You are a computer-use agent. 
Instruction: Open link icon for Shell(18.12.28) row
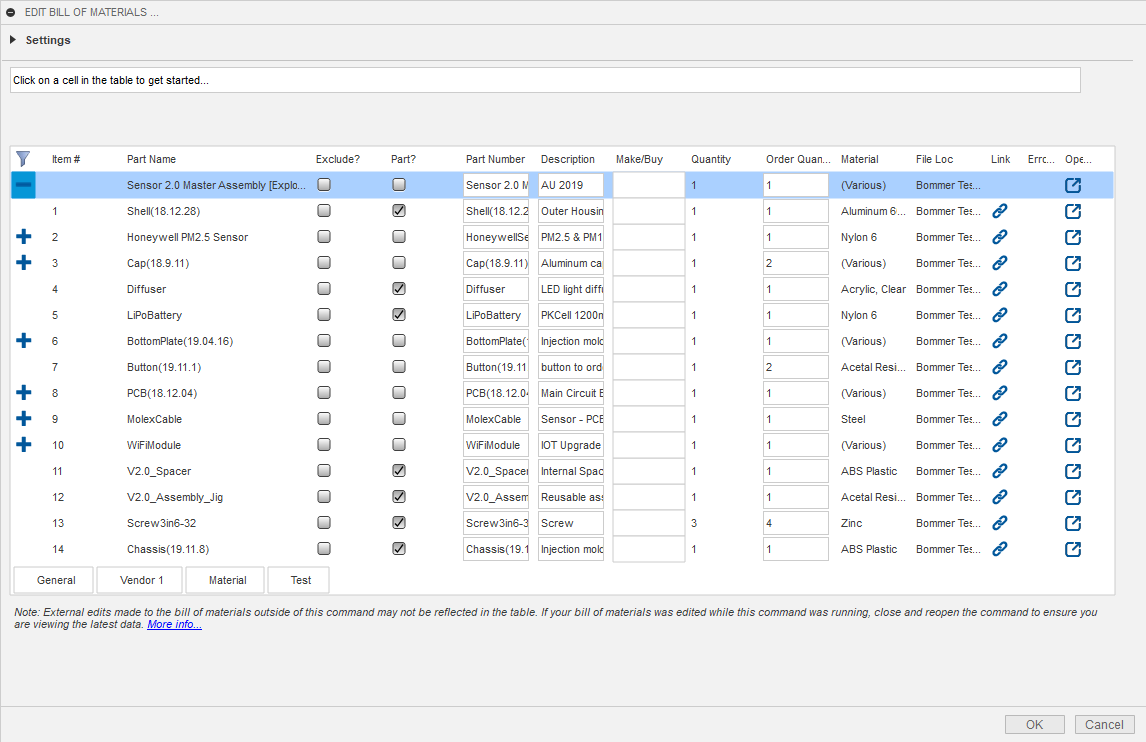1000,211
